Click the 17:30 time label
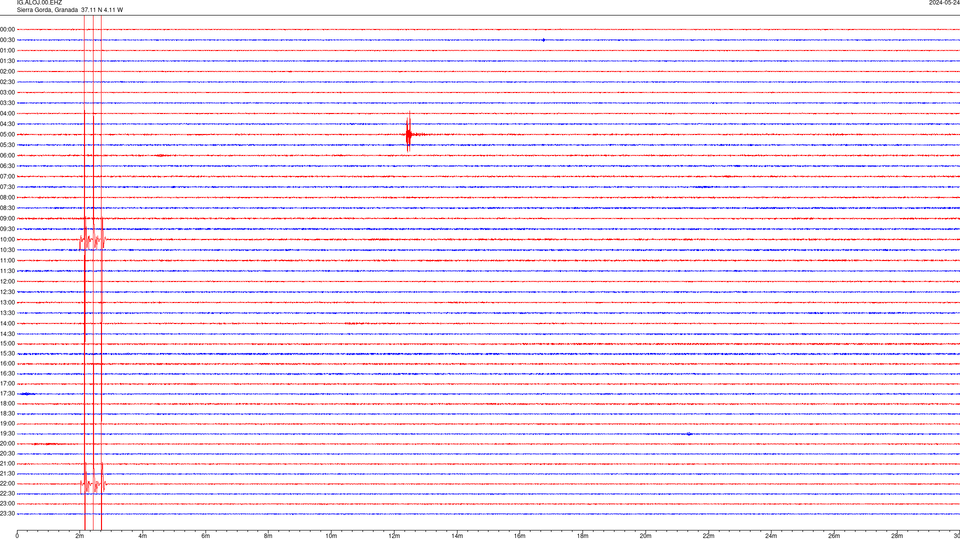Screen dimensions: 960x540 pyautogui.click(x=7, y=394)
